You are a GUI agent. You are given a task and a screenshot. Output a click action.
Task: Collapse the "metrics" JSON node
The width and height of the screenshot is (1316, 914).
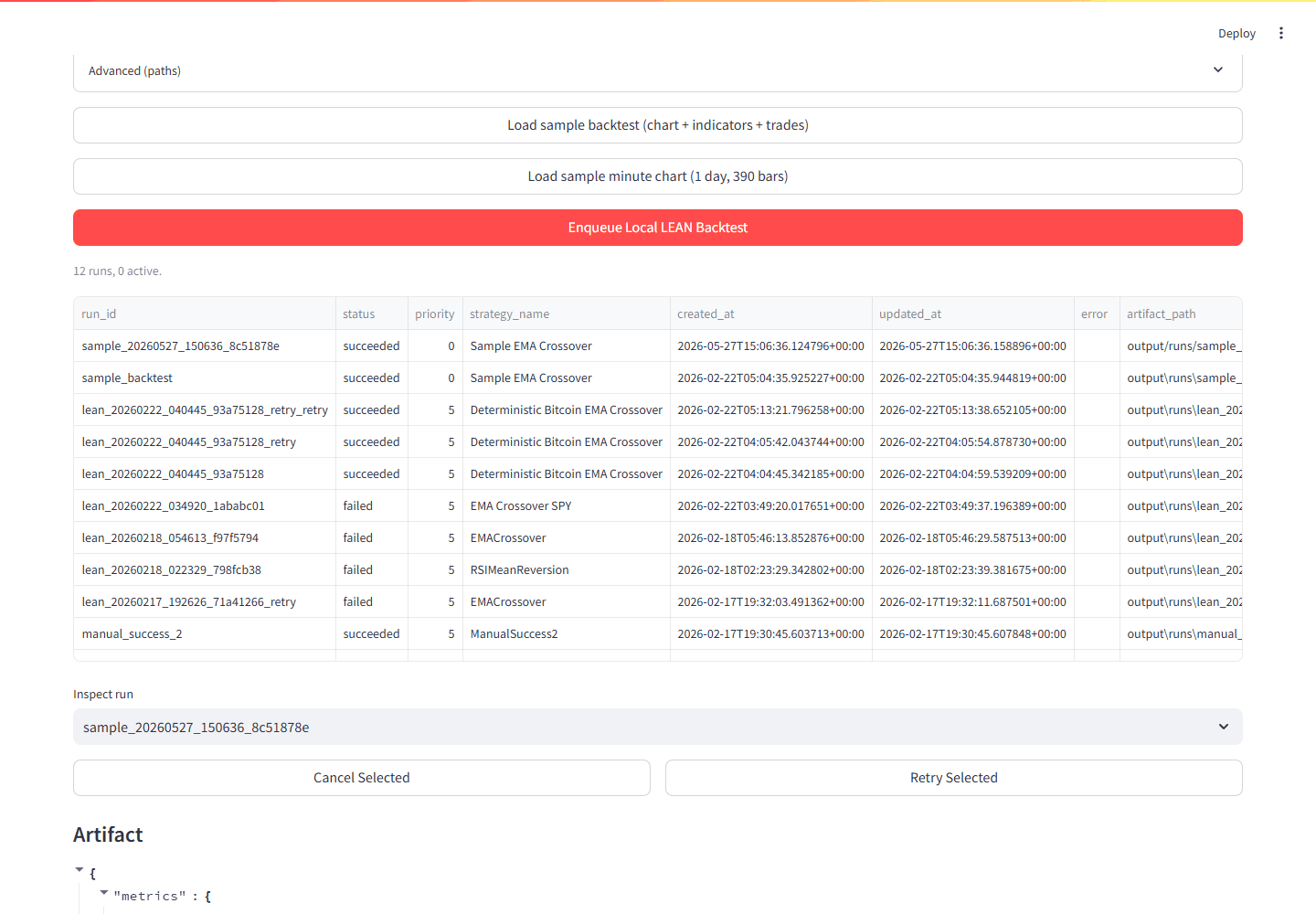point(104,893)
